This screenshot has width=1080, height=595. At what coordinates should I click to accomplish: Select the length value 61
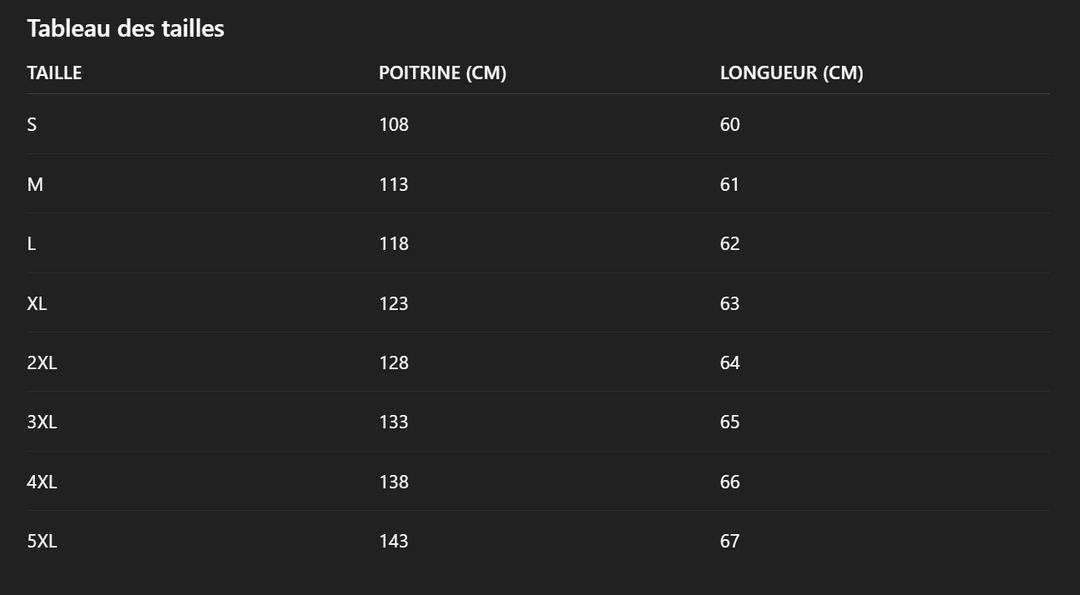coord(730,185)
